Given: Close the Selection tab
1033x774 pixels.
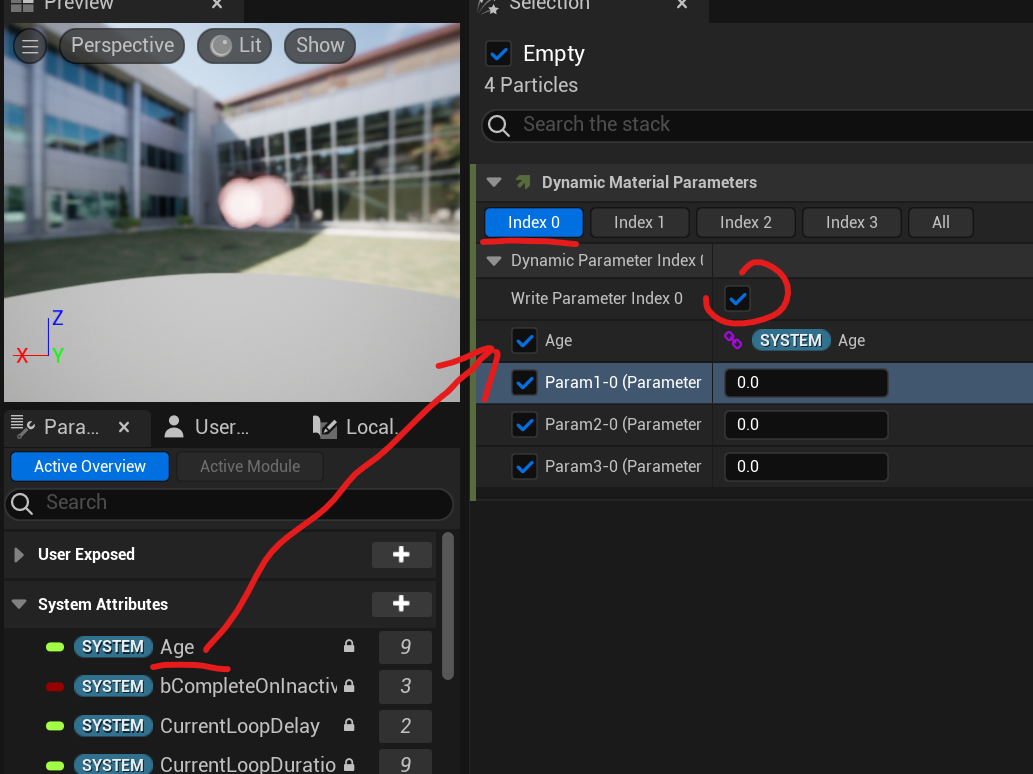Looking at the screenshot, I should [682, 5].
